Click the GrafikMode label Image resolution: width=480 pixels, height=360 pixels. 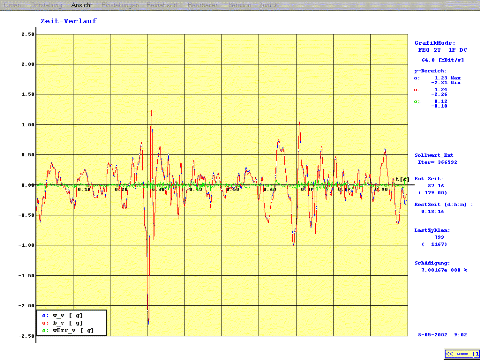click(435, 43)
